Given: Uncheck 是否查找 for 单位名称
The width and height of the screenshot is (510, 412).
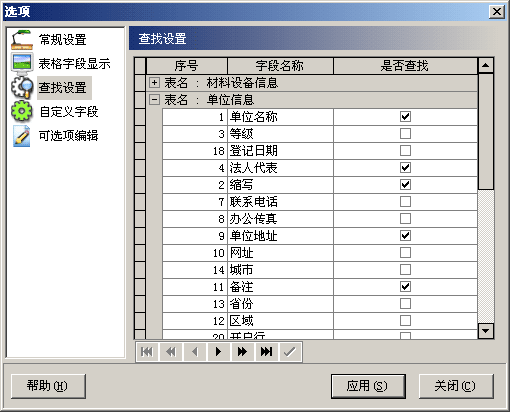Looking at the screenshot, I should [x=405, y=117].
